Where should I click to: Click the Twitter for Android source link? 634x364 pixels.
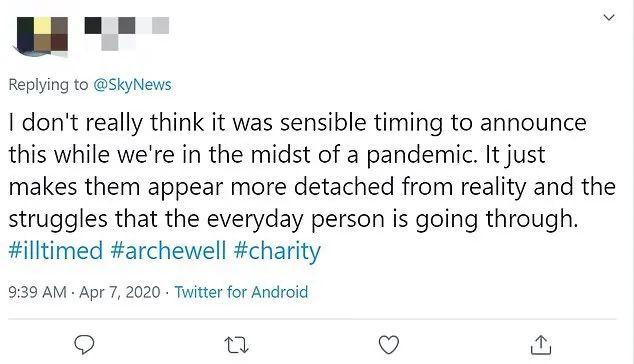click(x=241, y=292)
